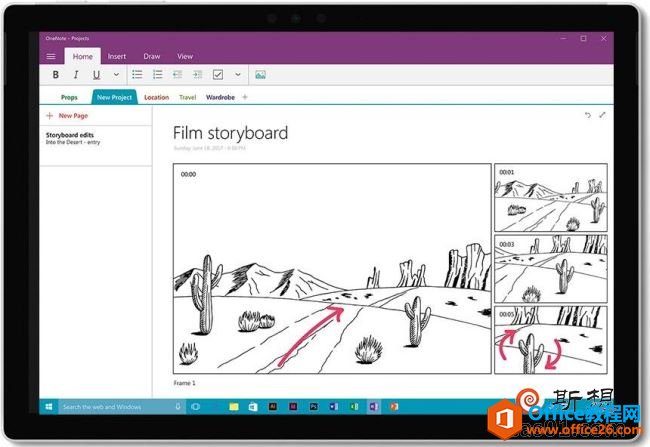Select the Location section tab
Viewport: 650px width, 447px height.
pos(157,97)
